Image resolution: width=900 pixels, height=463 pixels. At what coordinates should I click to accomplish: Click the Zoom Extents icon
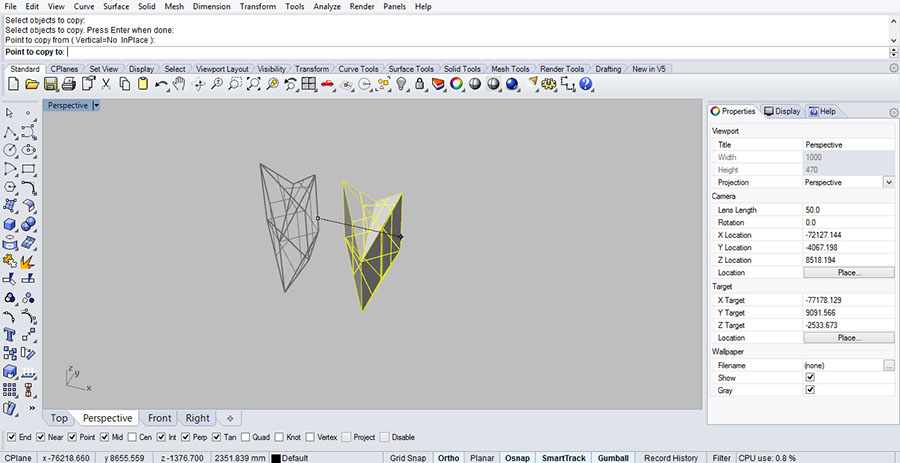click(253, 84)
